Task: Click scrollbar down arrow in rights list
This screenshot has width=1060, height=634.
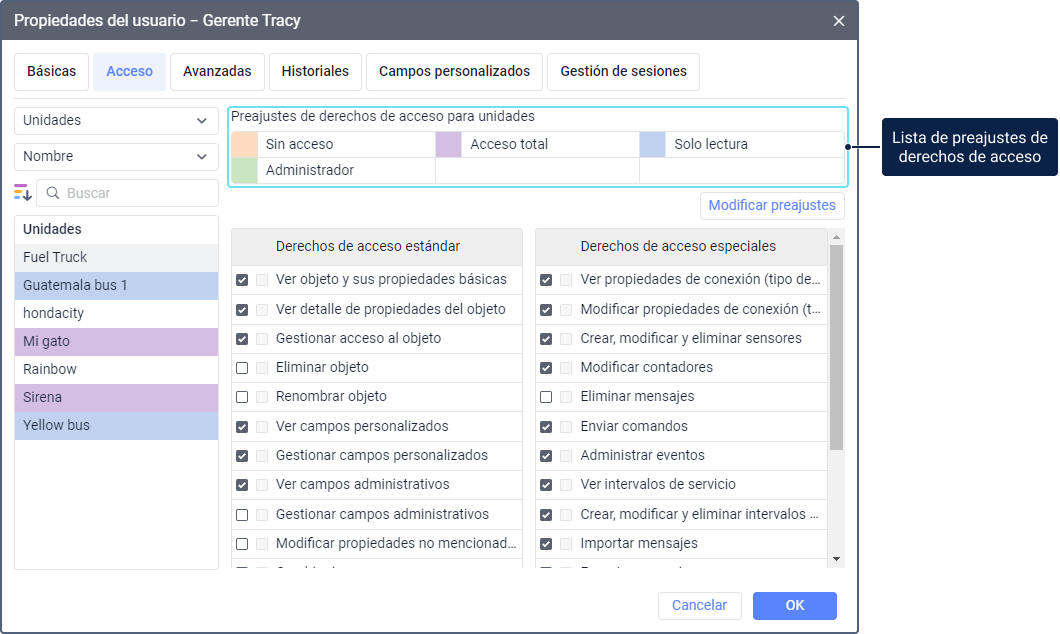Action: [x=836, y=559]
